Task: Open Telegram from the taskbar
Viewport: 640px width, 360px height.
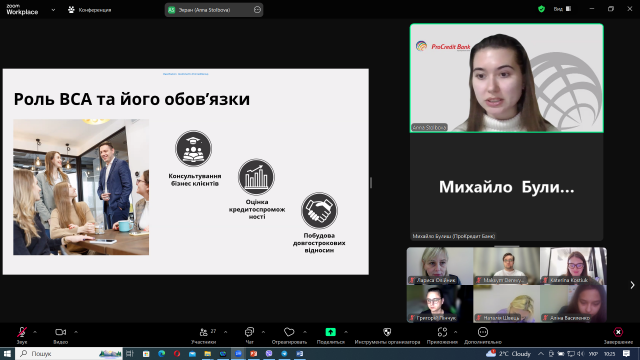Action: [x=284, y=353]
